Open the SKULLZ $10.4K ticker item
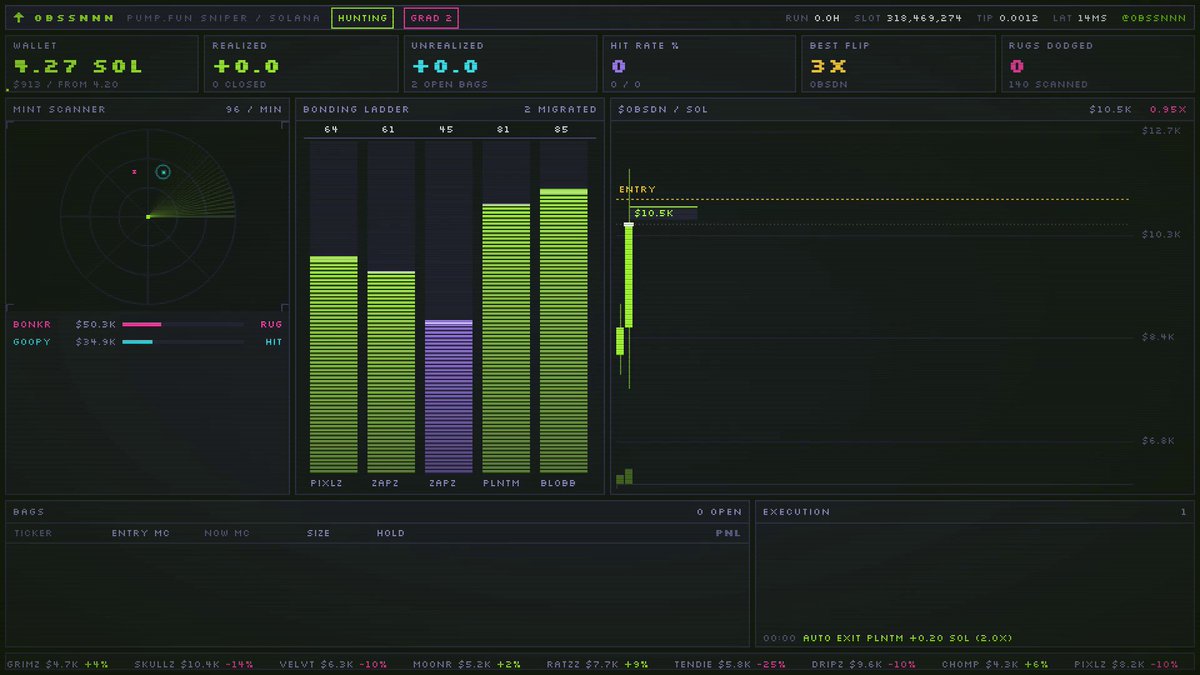This screenshot has height=675, width=1200. point(193,664)
